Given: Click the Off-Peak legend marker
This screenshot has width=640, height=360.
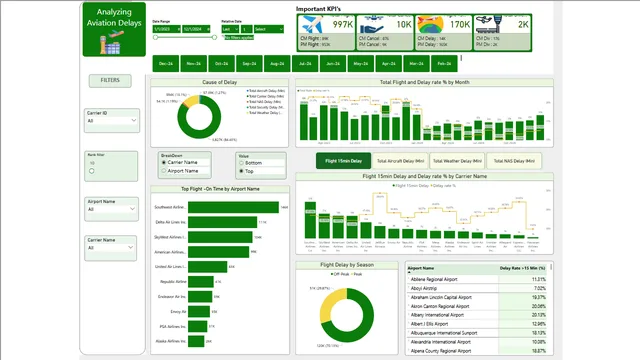Looking at the screenshot, I should click(332, 274).
